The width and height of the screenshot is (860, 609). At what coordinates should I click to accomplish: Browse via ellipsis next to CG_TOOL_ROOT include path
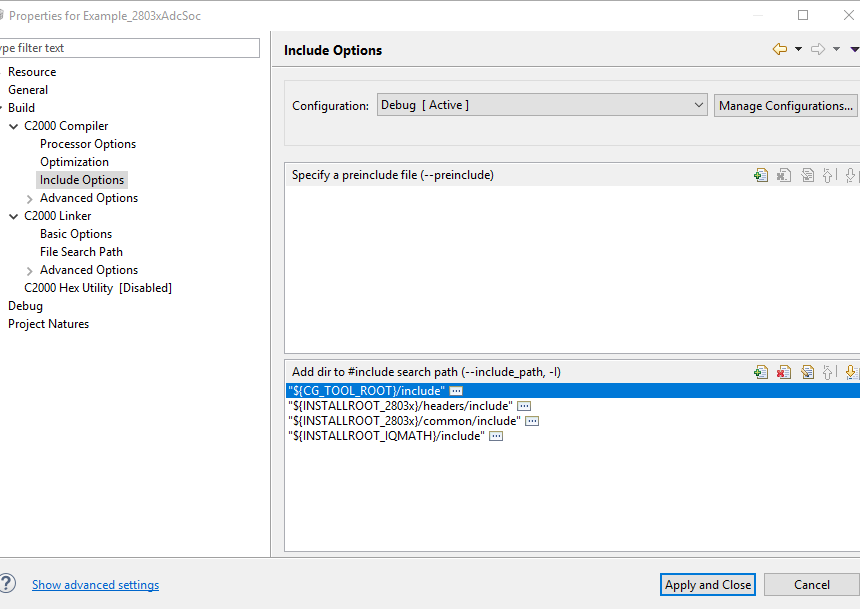point(456,391)
